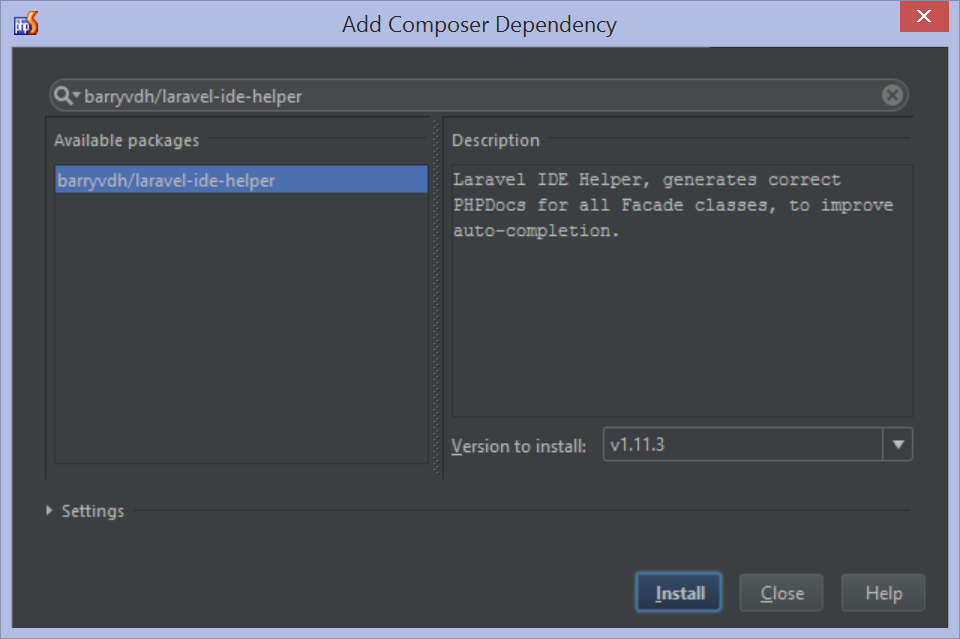960x639 pixels.
Task: Expand the Settings section triangle
Action: [50, 511]
